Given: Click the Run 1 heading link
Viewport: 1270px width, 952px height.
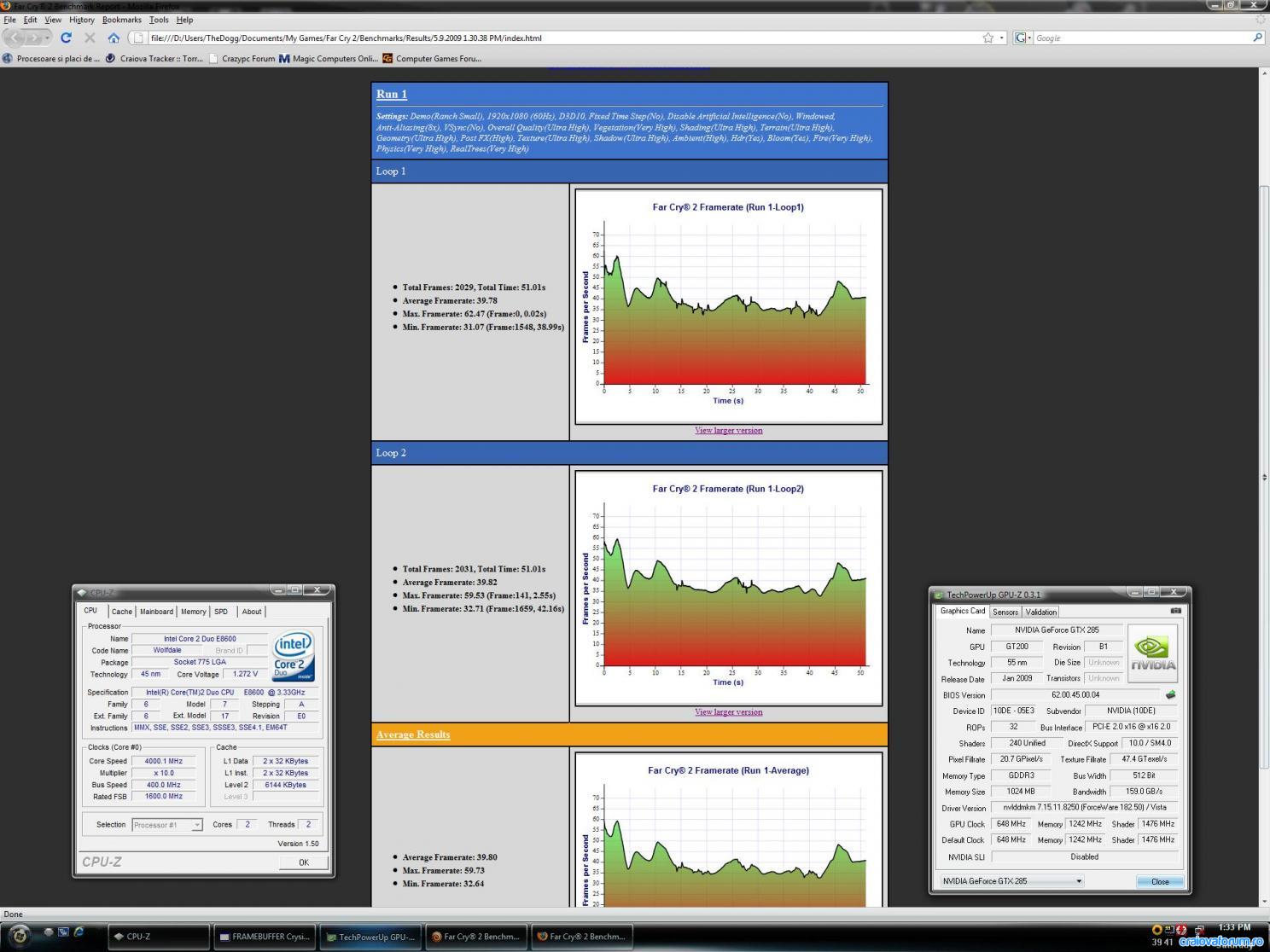Looking at the screenshot, I should pos(392,94).
